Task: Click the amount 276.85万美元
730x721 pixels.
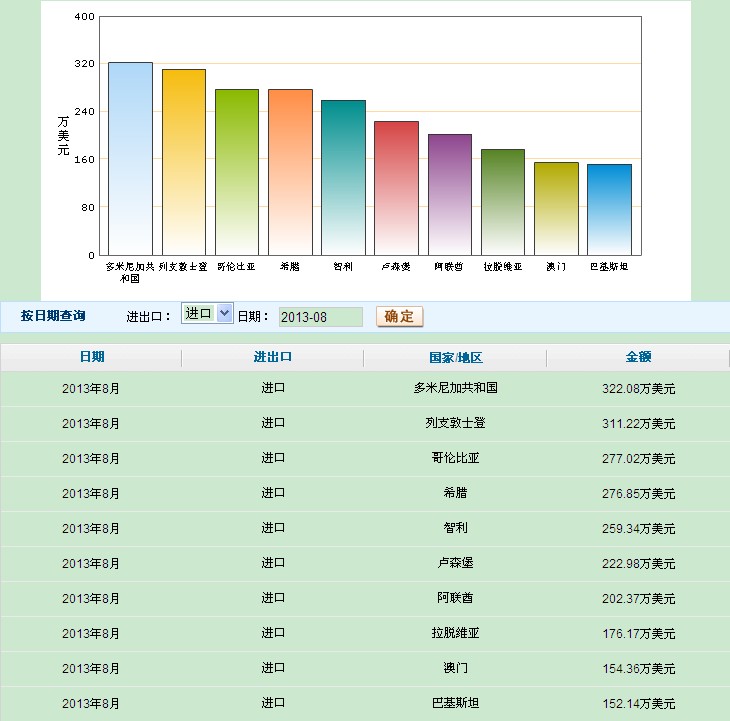Action: (638, 493)
